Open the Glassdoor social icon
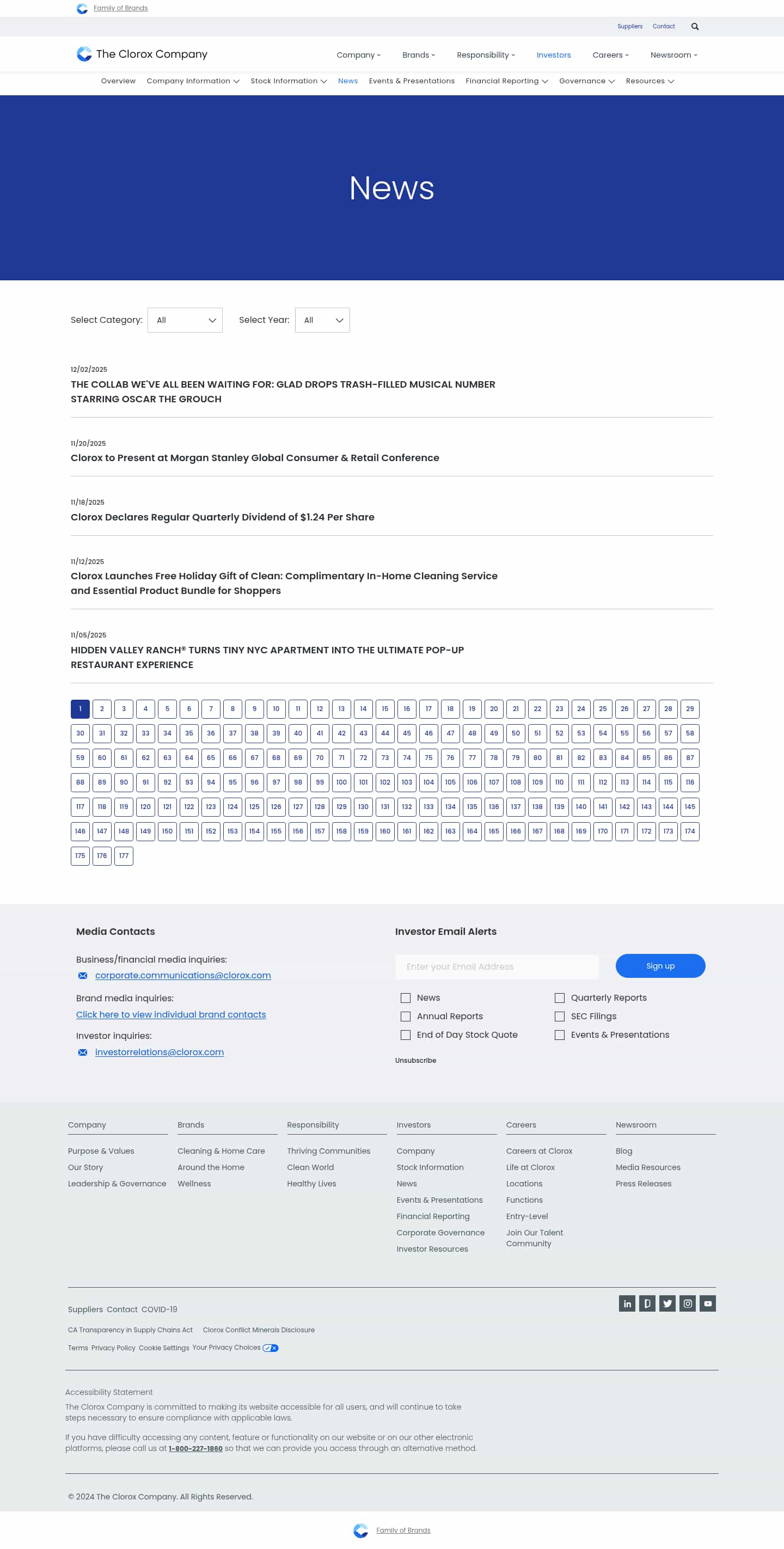This screenshot has height=1549, width=784. pos(647,1303)
